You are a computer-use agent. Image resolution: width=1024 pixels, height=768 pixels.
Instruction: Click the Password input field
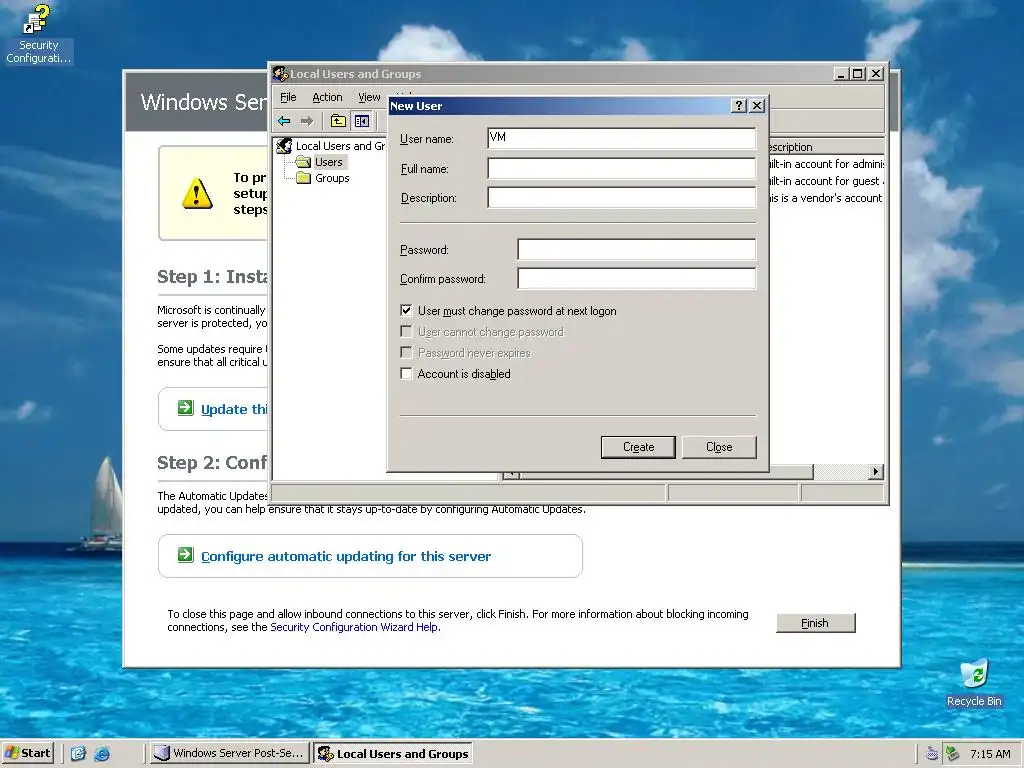coord(637,249)
